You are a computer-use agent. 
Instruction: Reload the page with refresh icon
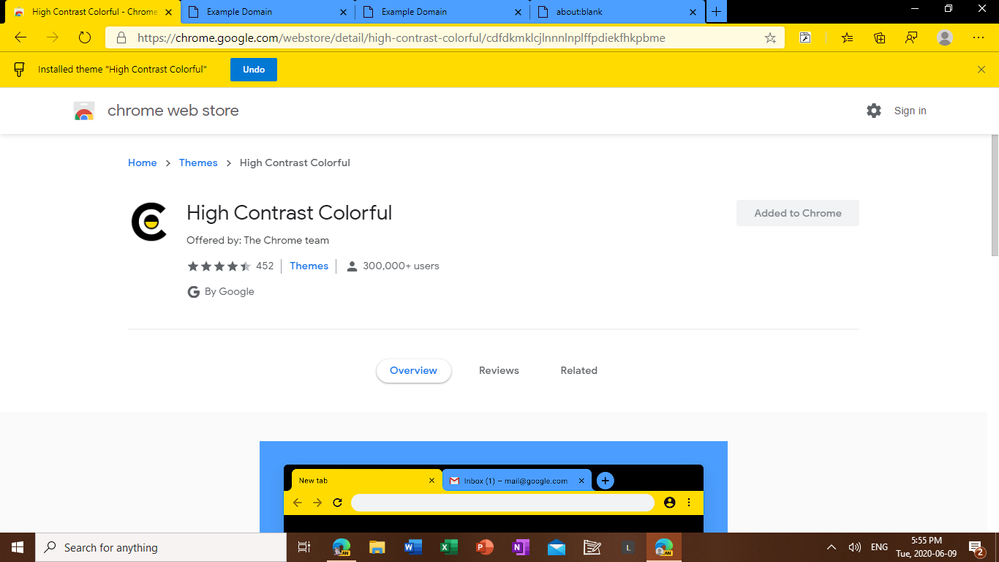[x=85, y=38]
